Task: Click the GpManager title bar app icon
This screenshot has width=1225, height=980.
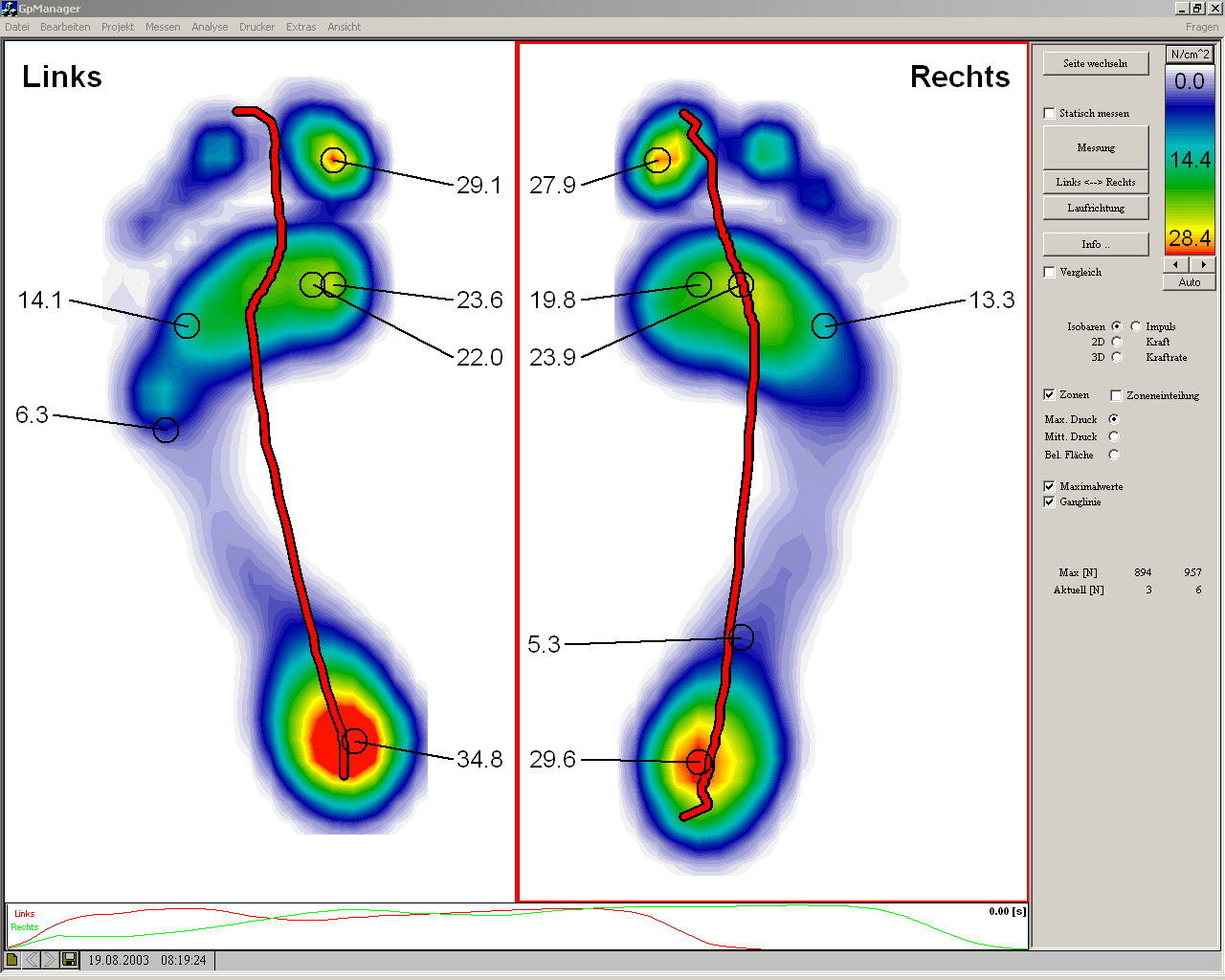Action: [x=10, y=9]
